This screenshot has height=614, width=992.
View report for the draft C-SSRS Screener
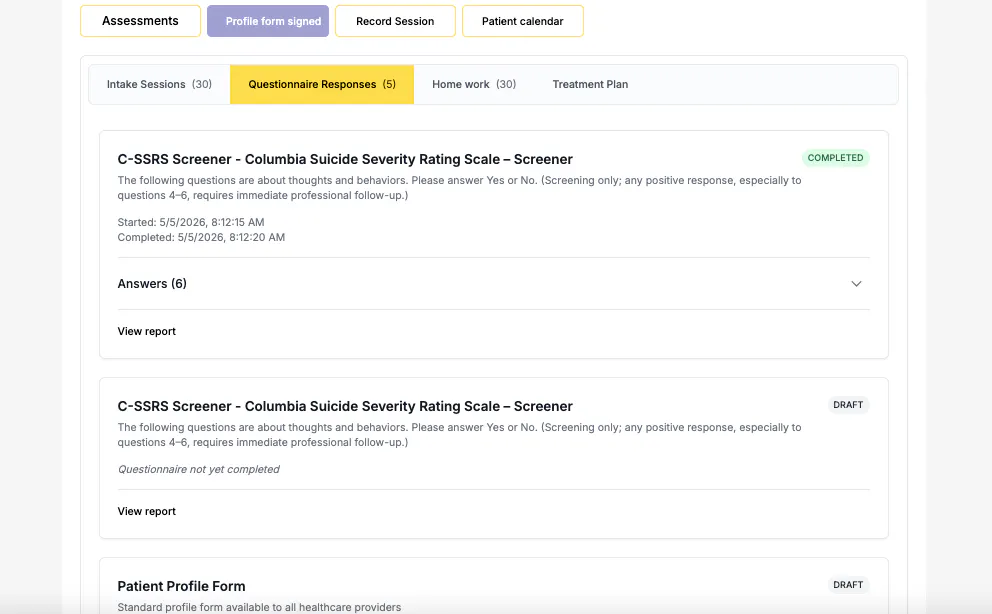pos(147,511)
